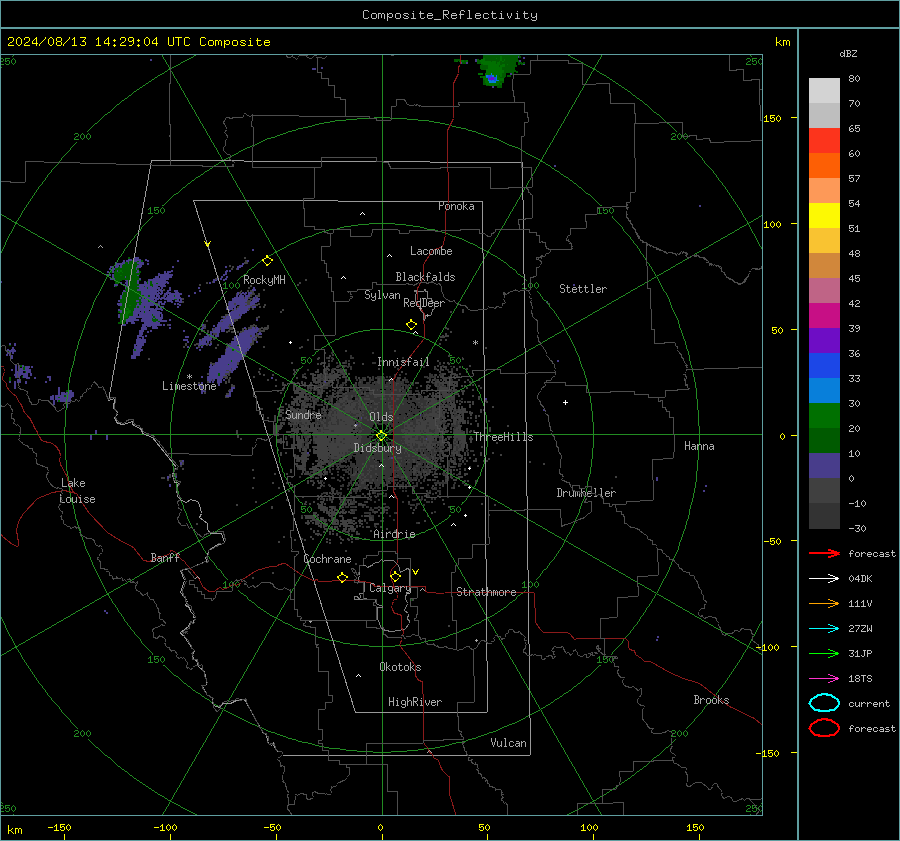900x841 pixels.
Task: Pick the red swatch between 65 and 60
Action: click(824, 141)
